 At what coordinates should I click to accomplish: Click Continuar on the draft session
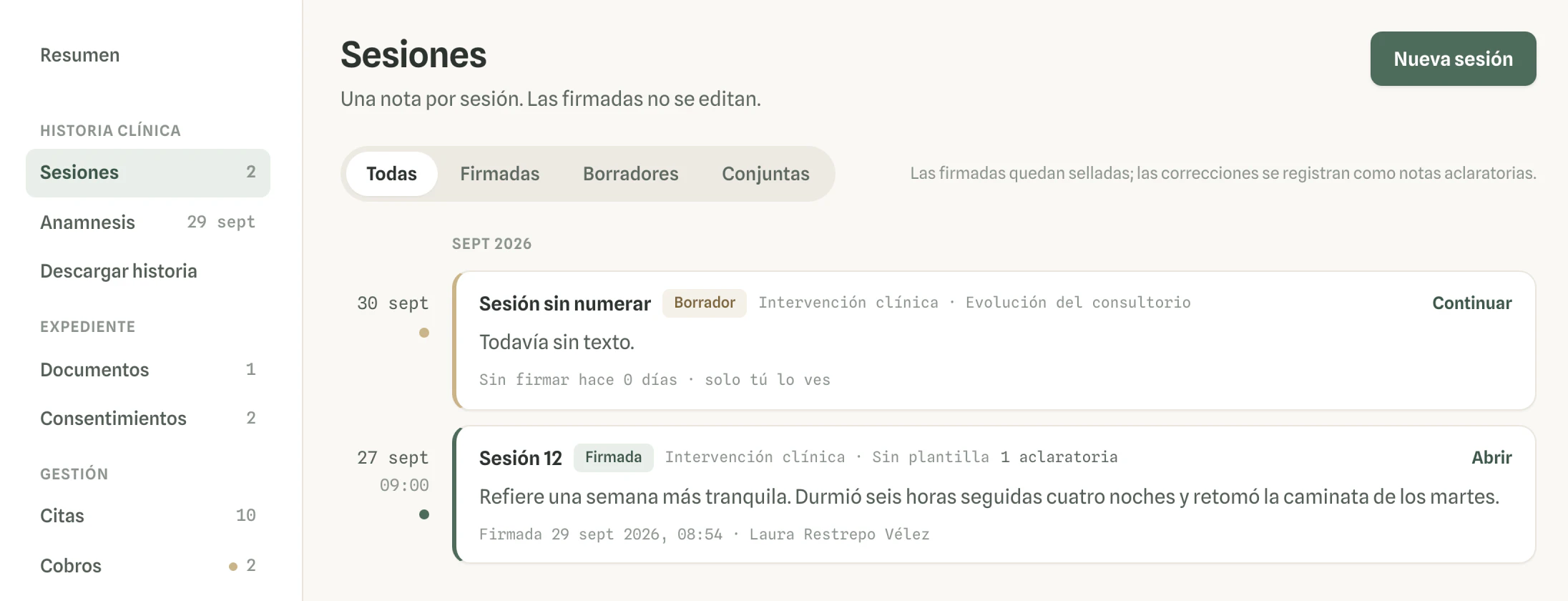click(x=1471, y=303)
